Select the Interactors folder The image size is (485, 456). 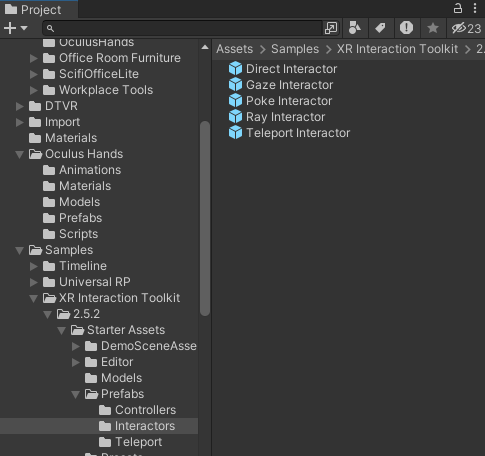coord(137,426)
